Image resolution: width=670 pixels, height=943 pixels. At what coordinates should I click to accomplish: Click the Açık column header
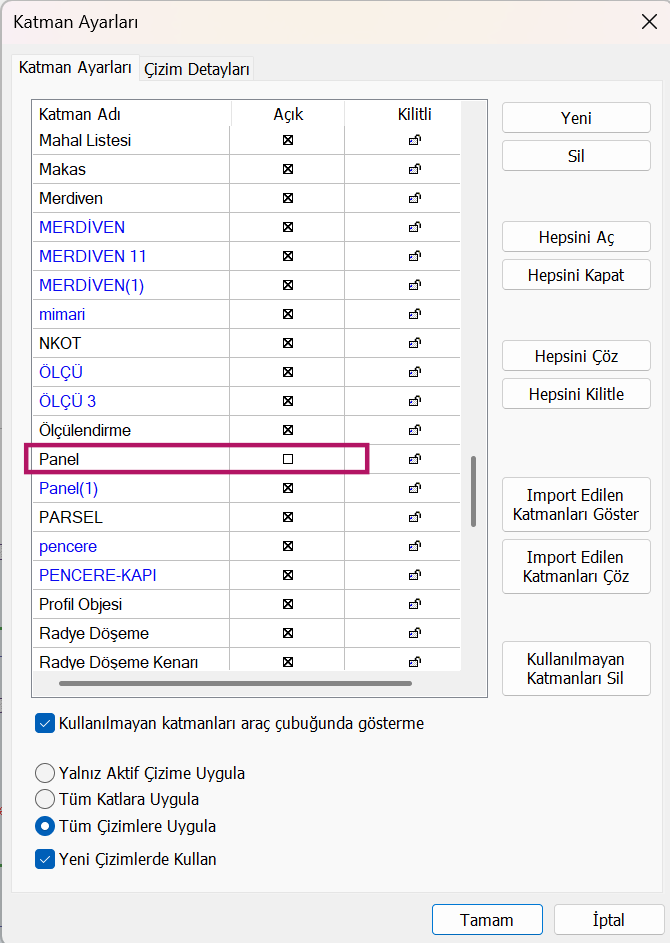click(288, 114)
